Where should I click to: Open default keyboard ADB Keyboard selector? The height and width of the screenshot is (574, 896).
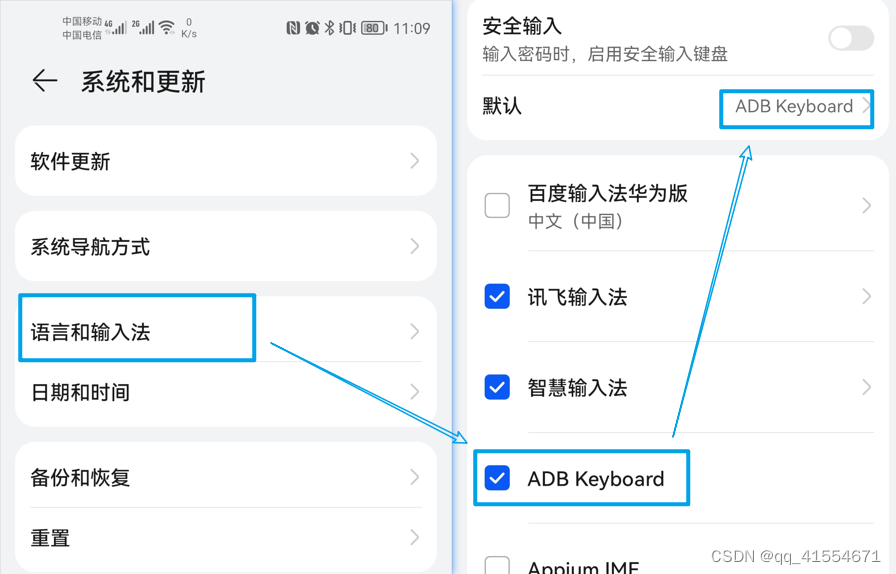point(797,109)
